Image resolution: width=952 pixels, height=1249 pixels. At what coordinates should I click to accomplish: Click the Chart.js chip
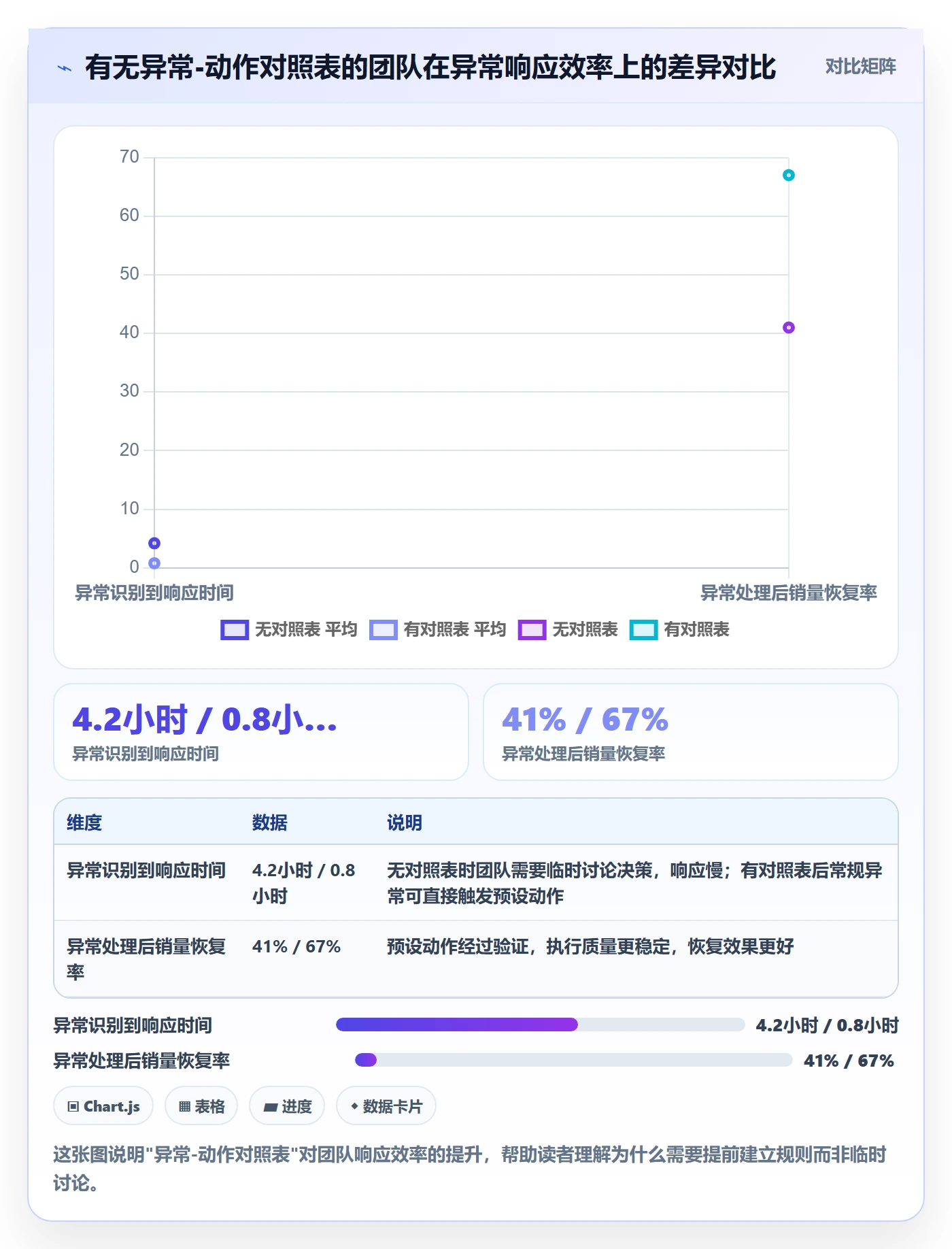(103, 1106)
